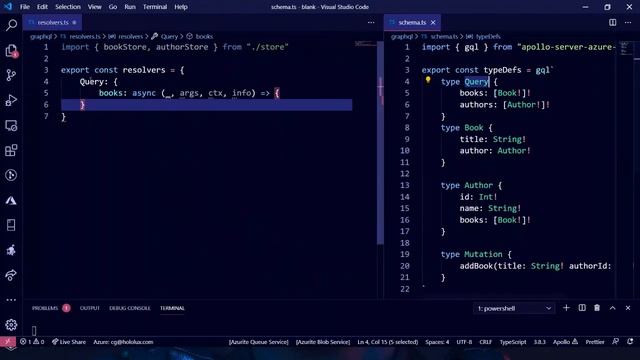Viewport: 640px width, 360px height.
Task: Change language mode via TypeScript item
Action: click(x=513, y=342)
